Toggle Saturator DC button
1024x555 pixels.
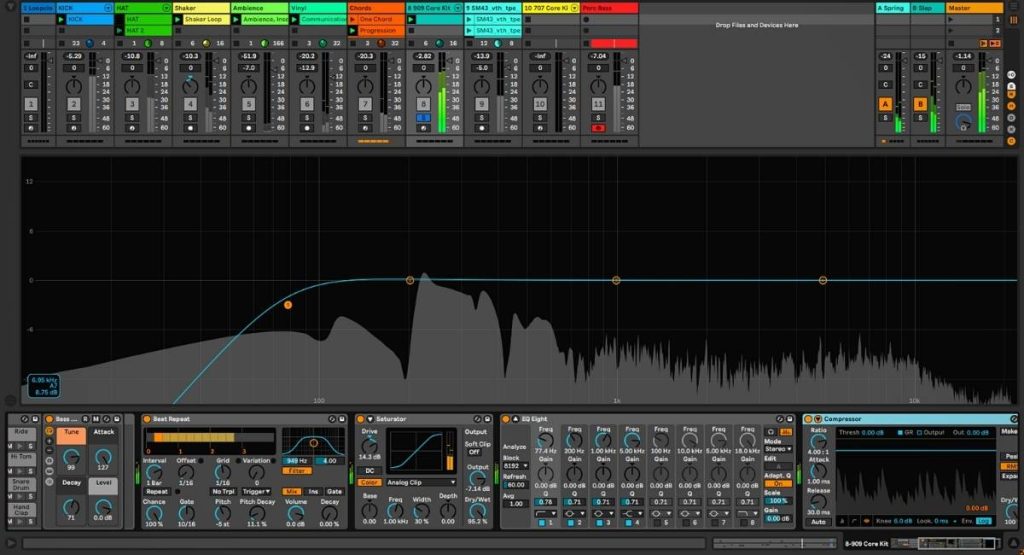pyautogui.click(x=370, y=471)
